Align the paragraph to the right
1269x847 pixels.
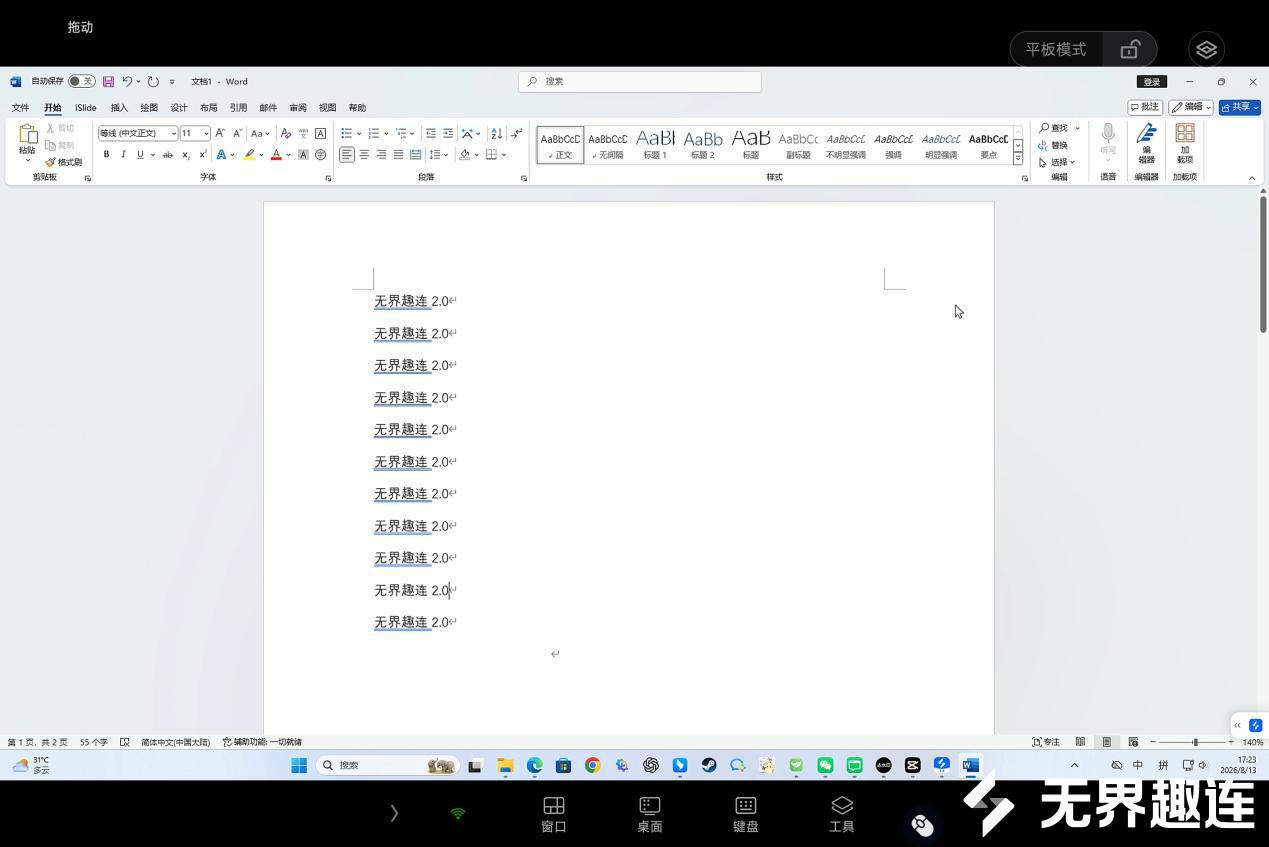click(381, 155)
